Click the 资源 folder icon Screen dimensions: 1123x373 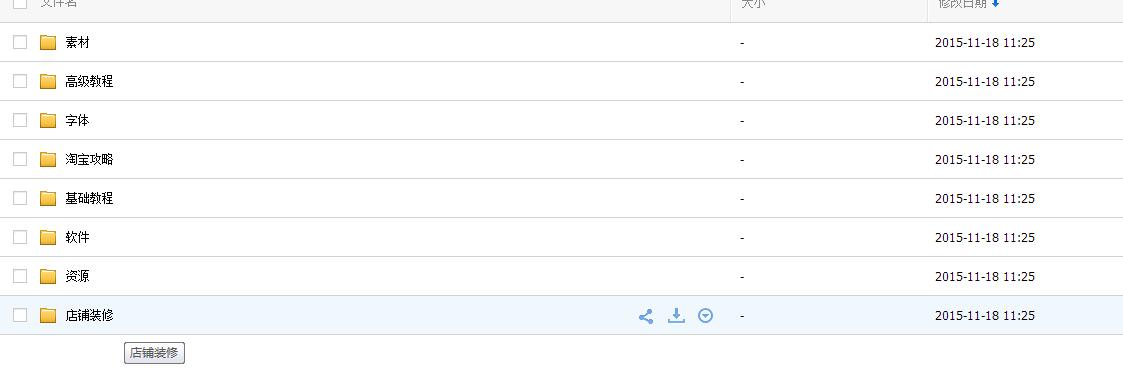pos(48,276)
